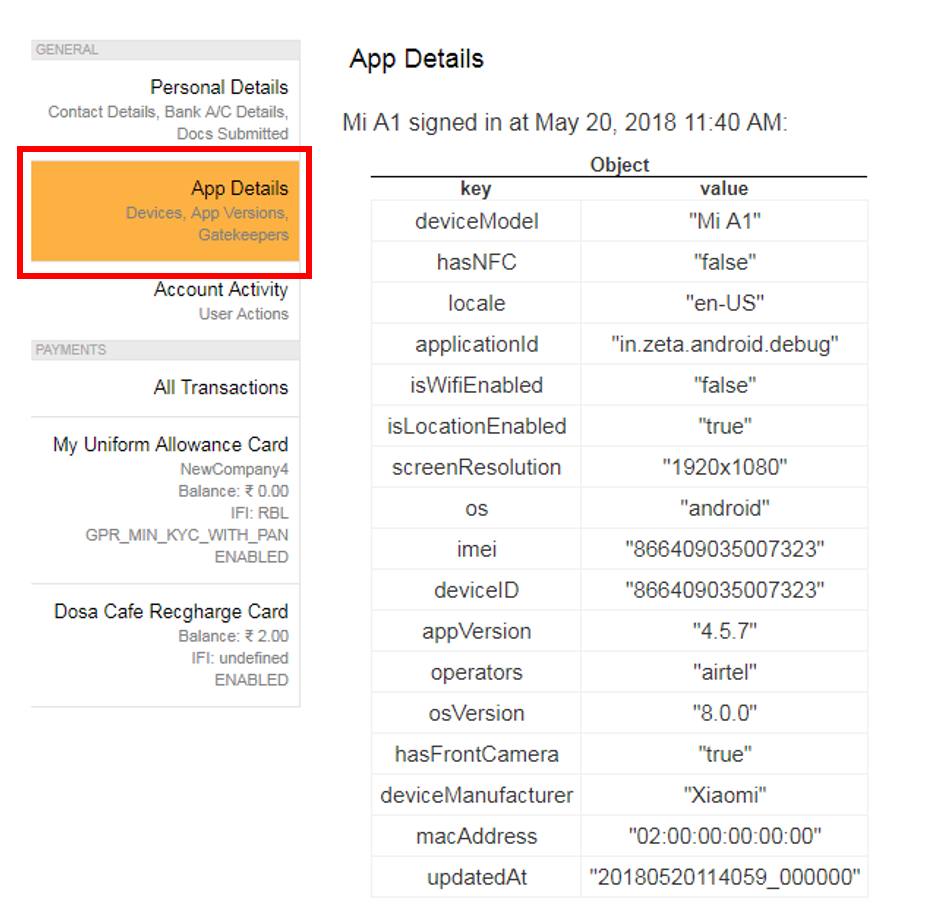Select the "in.zeta.android.debug" value

point(725,344)
